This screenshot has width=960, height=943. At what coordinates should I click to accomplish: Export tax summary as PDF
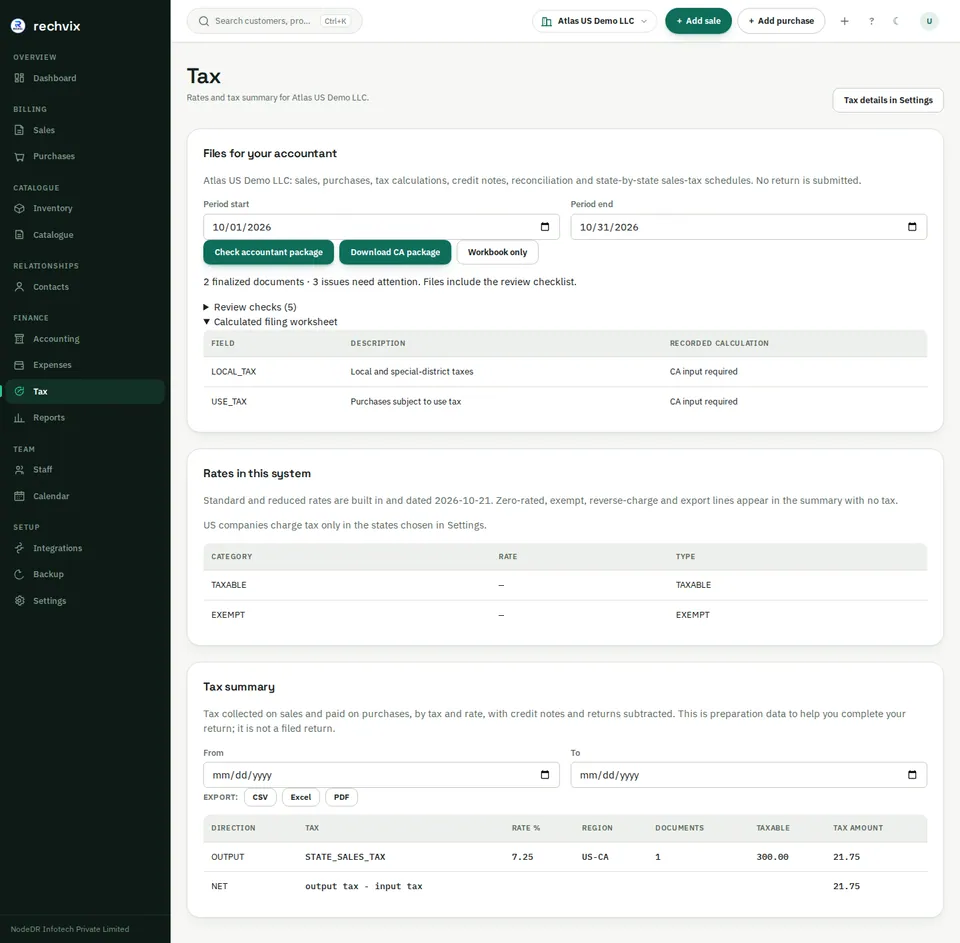click(x=342, y=797)
